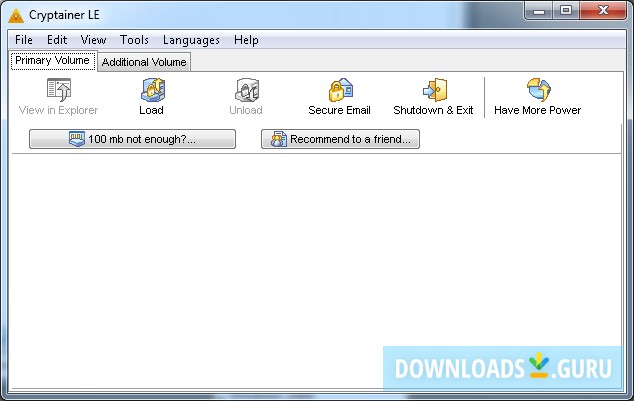Close the Cryptainer LE window
The height and width of the screenshot is (401, 634).
pos(603,11)
